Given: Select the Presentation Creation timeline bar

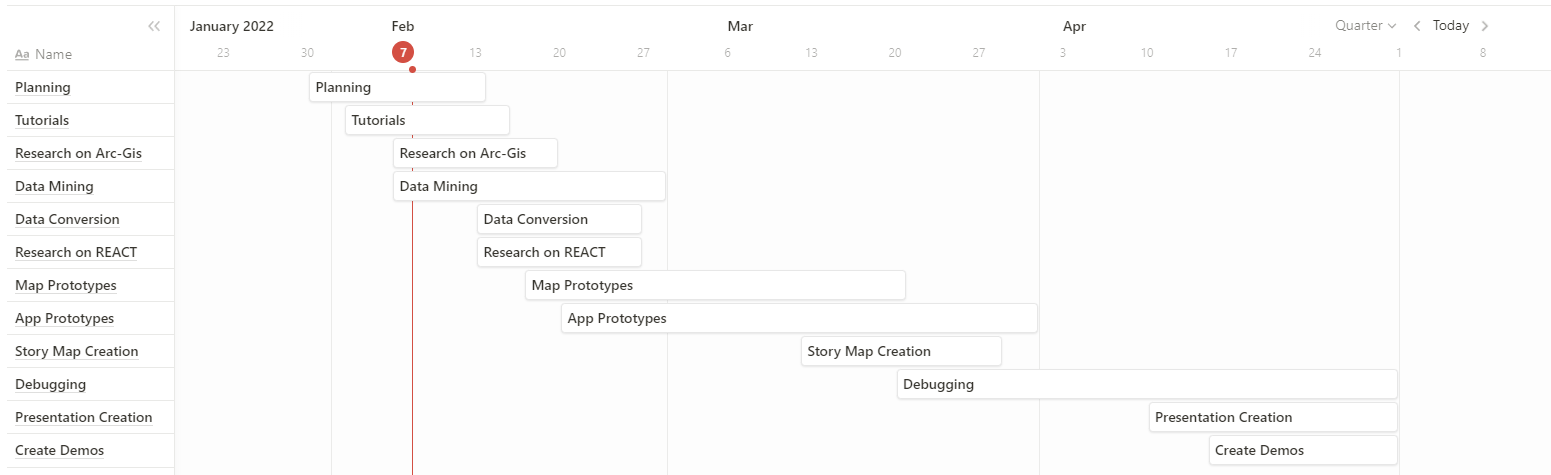Looking at the screenshot, I should tap(1272, 417).
